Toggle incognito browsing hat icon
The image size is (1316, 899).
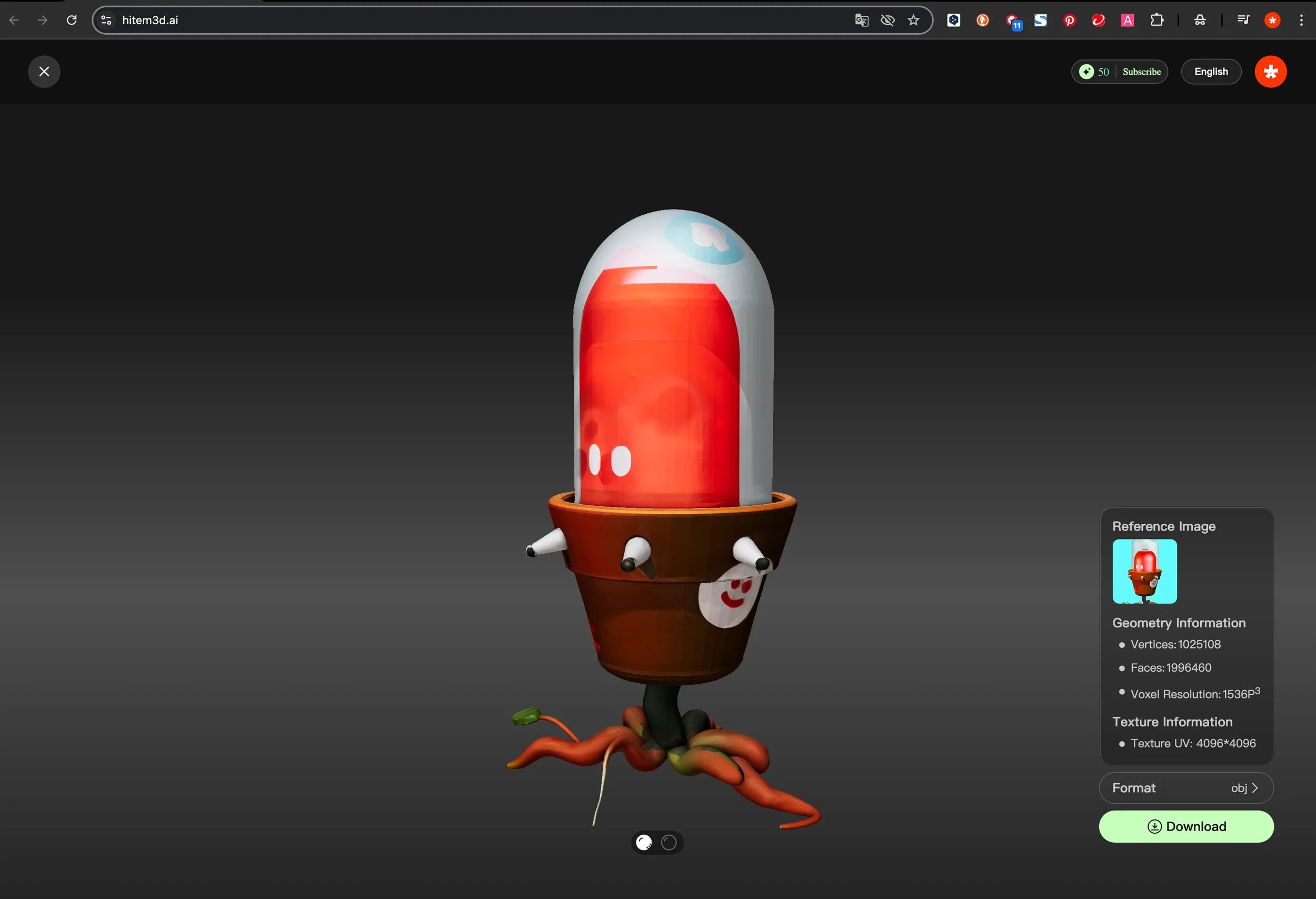click(x=1200, y=20)
